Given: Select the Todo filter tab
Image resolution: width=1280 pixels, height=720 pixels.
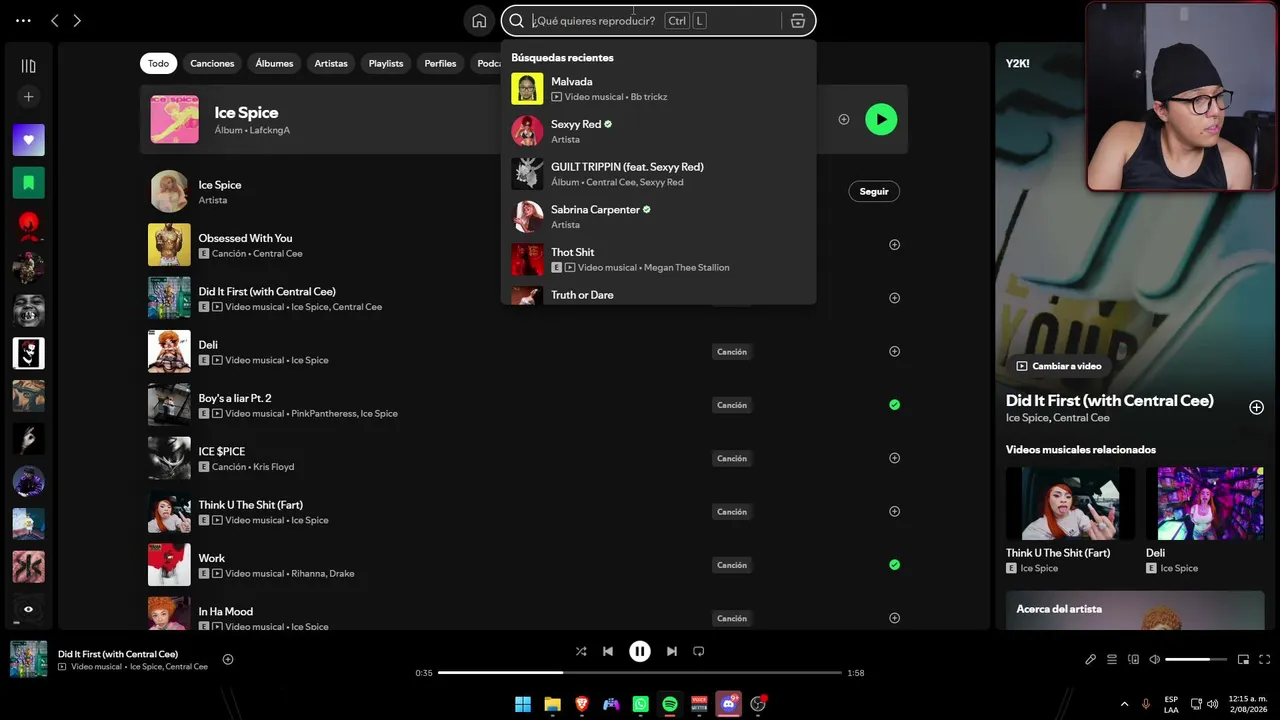Looking at the screenshot, I should 158,63.
